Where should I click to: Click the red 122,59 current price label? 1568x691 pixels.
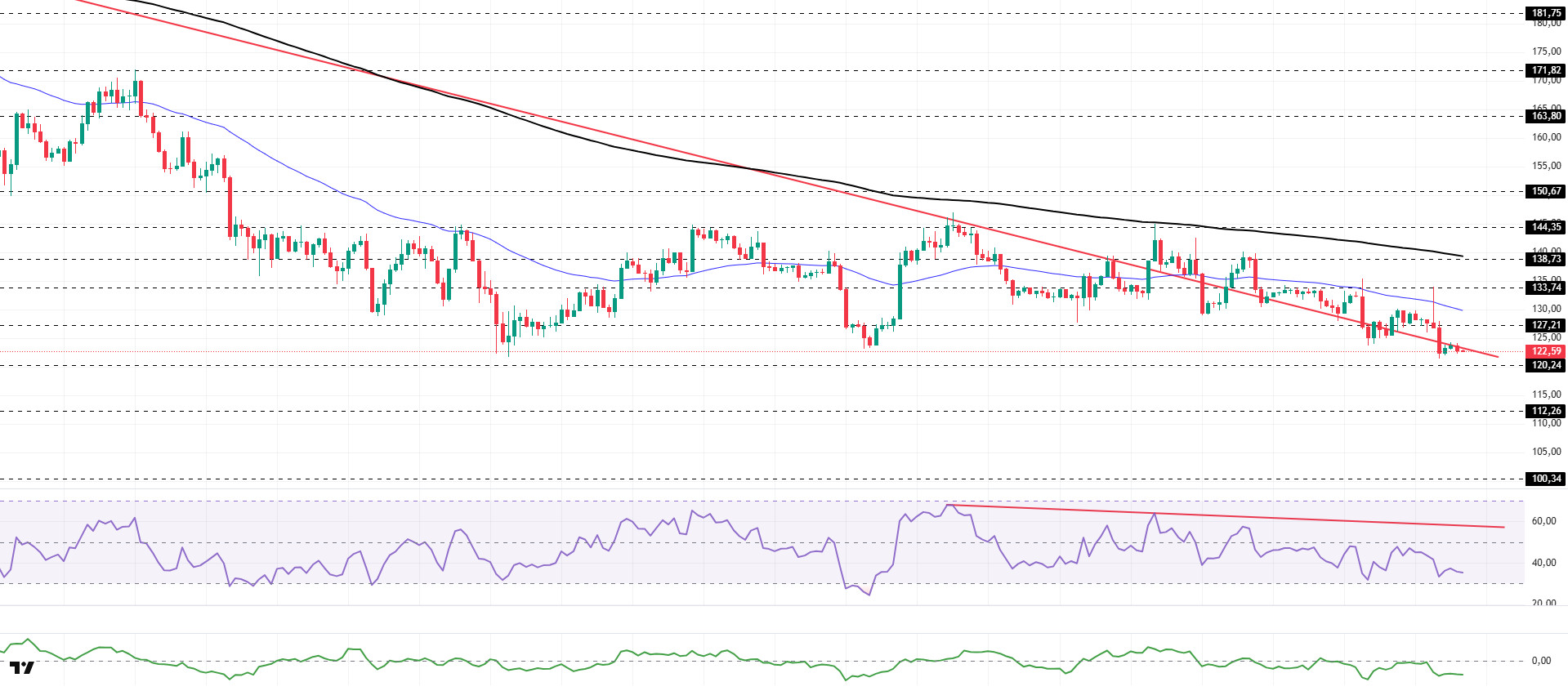[1545, 351]
